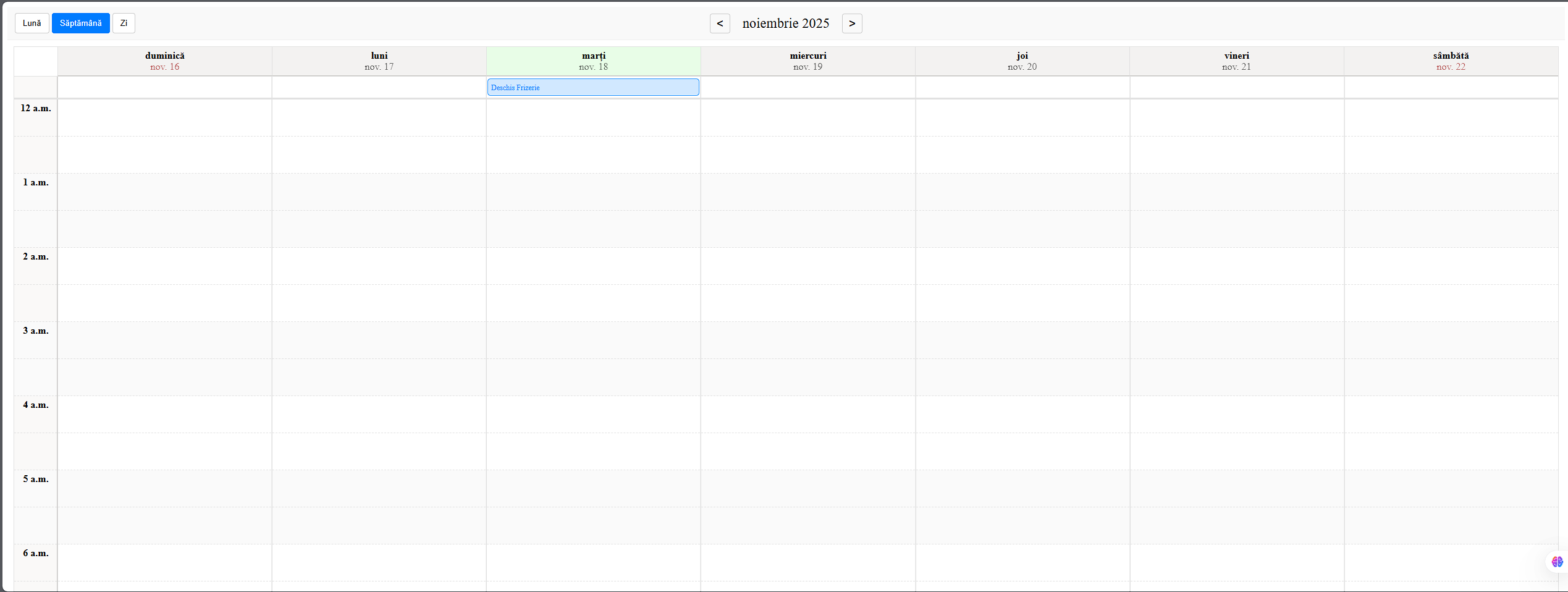The image size is (1568, 592).
Task: Switch to Zi view
Action: tap(124, 23)
